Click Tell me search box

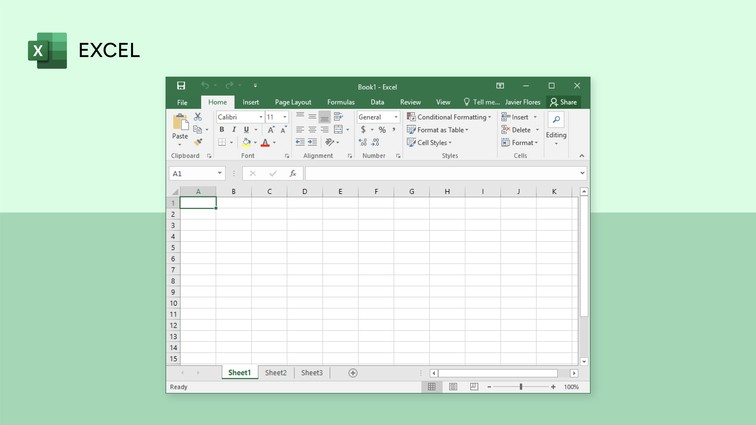point(481,102)
